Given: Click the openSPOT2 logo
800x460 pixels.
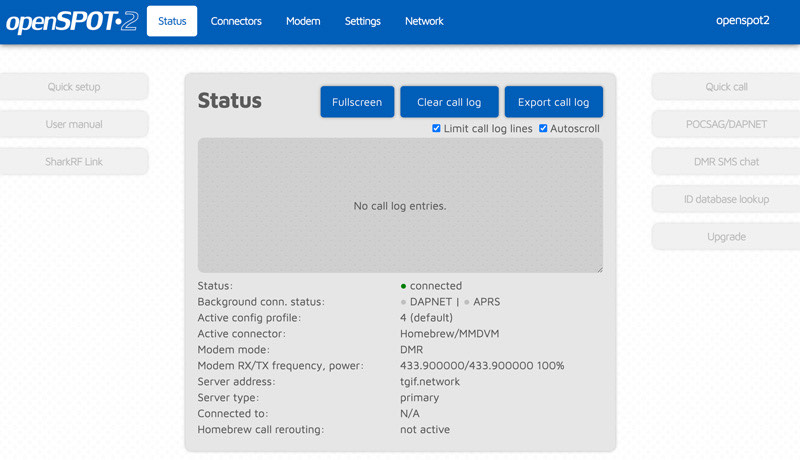Looking at the screenshot, I should tap(72, 22).
